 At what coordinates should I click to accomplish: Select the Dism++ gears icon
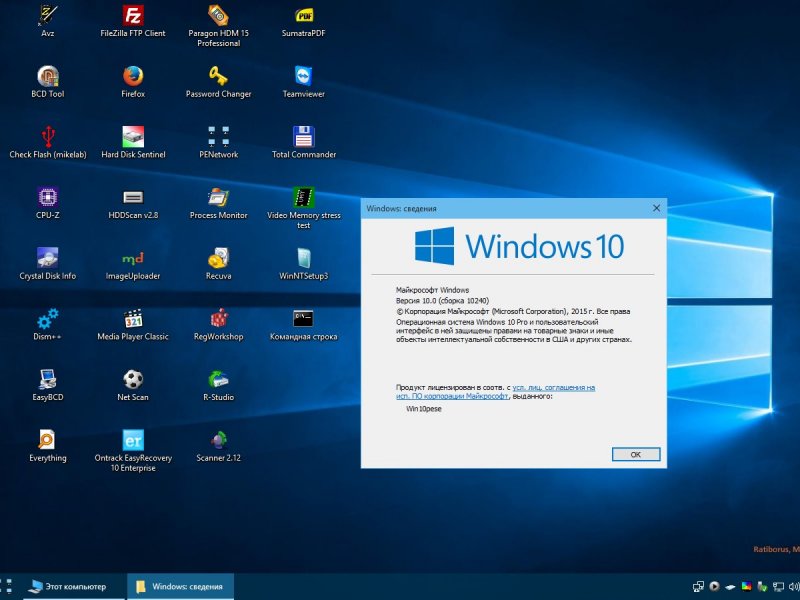click(x=47, y=319)
